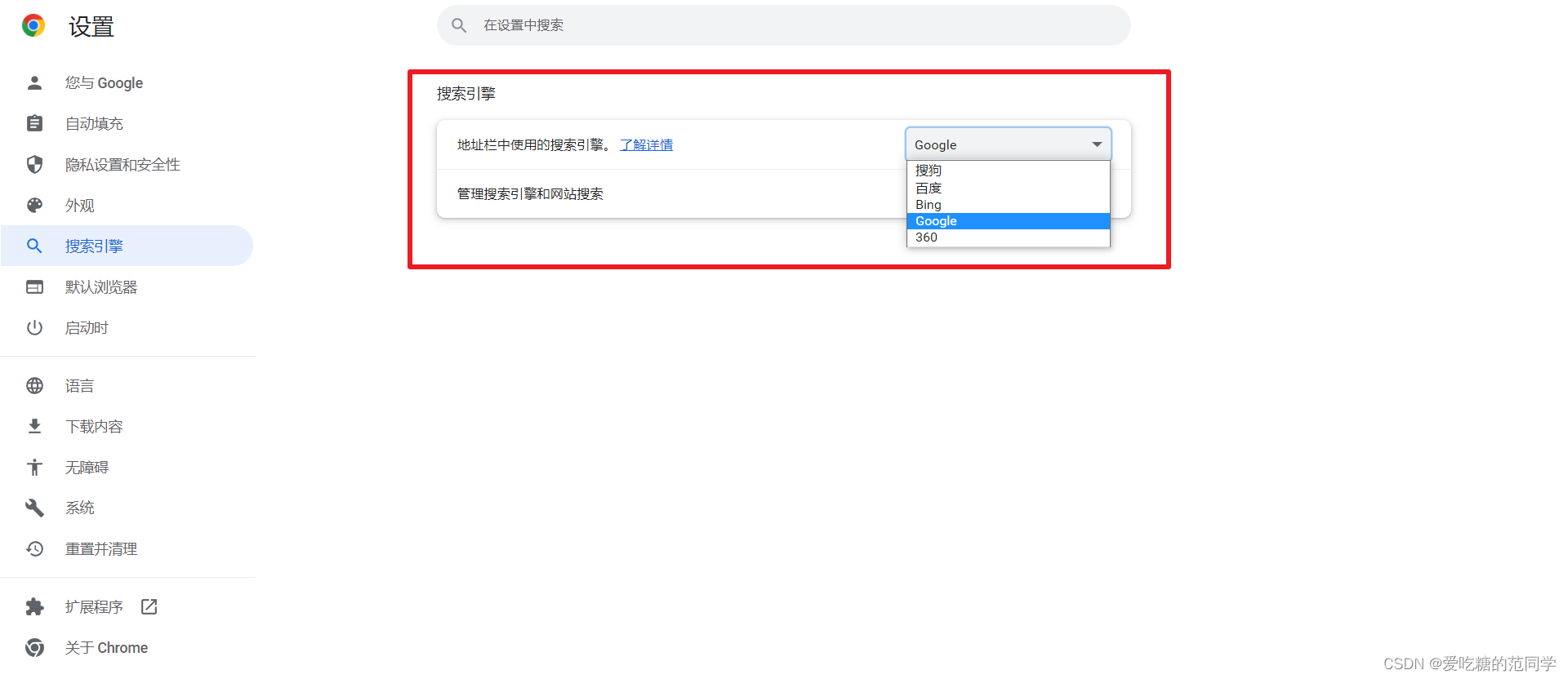The height and width of the screenshot is (679, 1568).
Task: Choose Bing from the search engine list
Action: point(1008,205)
